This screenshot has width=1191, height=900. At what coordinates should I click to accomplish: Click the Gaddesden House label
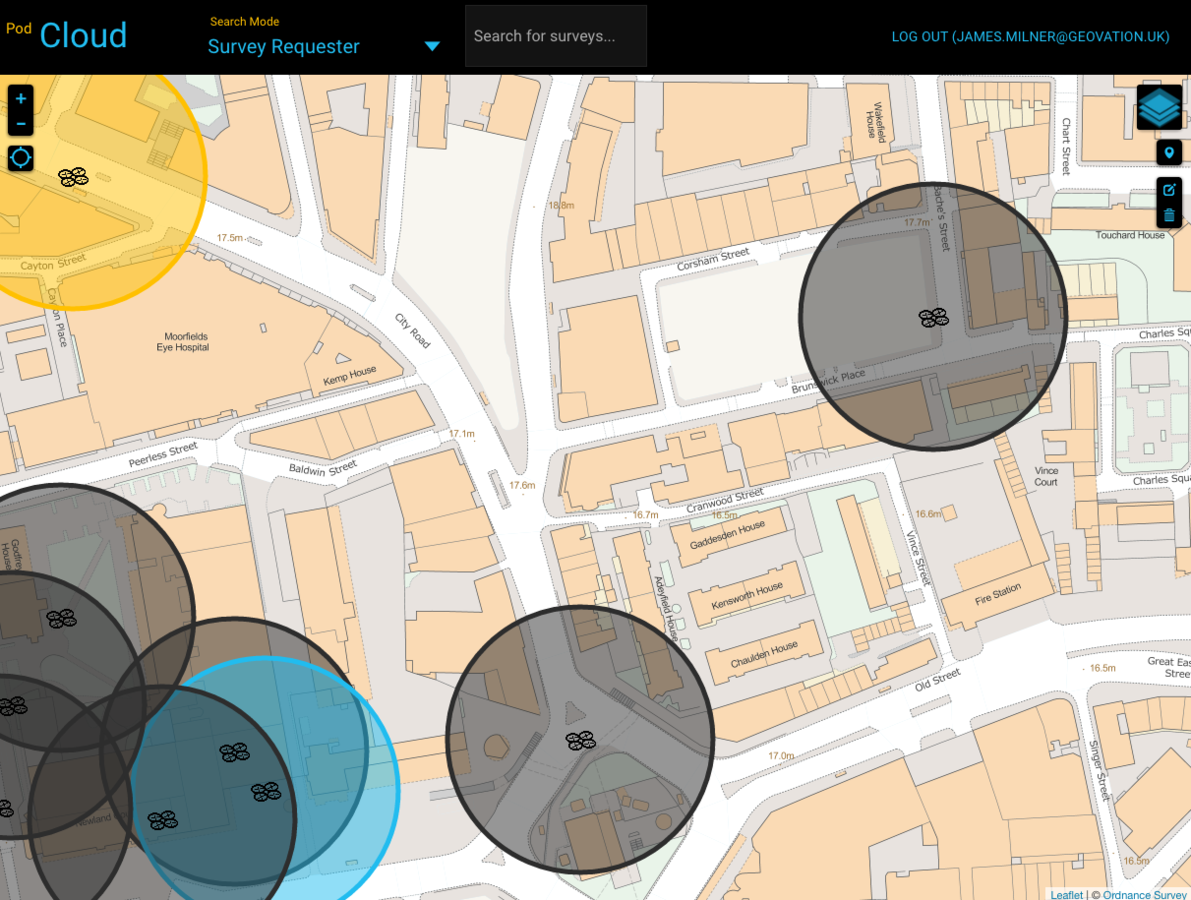[727, 535]
